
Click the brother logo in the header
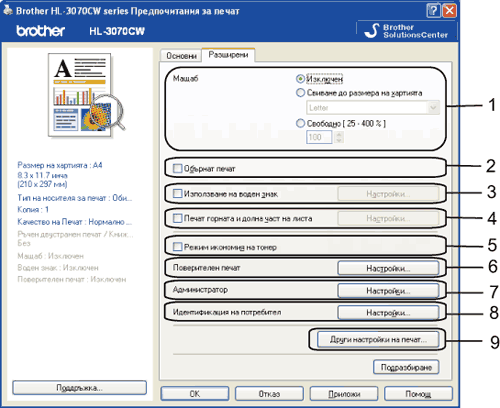[41, 31]
